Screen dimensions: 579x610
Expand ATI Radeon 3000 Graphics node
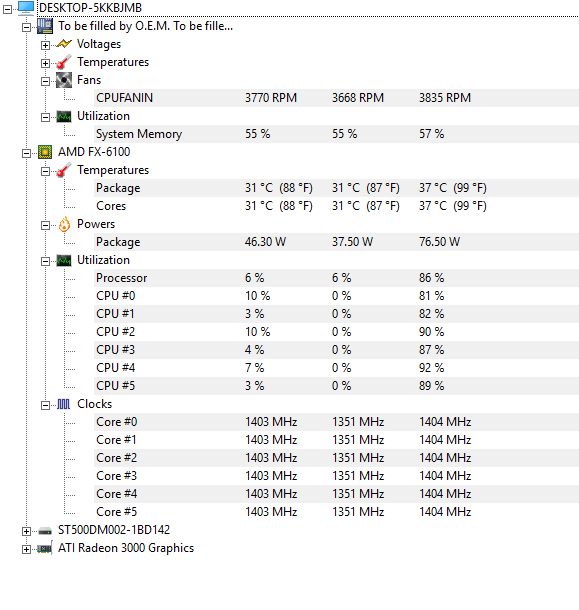(x=26, y=549)
